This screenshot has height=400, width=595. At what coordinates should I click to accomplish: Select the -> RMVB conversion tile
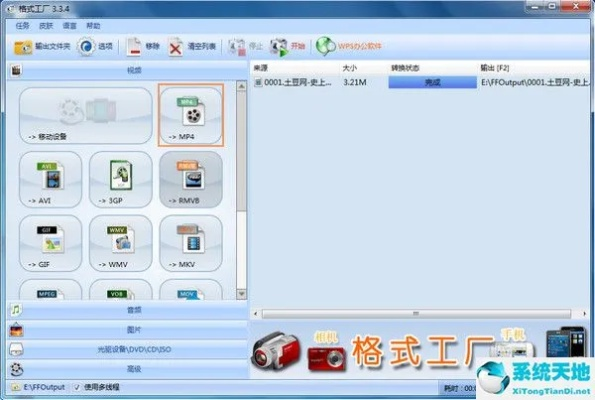point(191,179)
